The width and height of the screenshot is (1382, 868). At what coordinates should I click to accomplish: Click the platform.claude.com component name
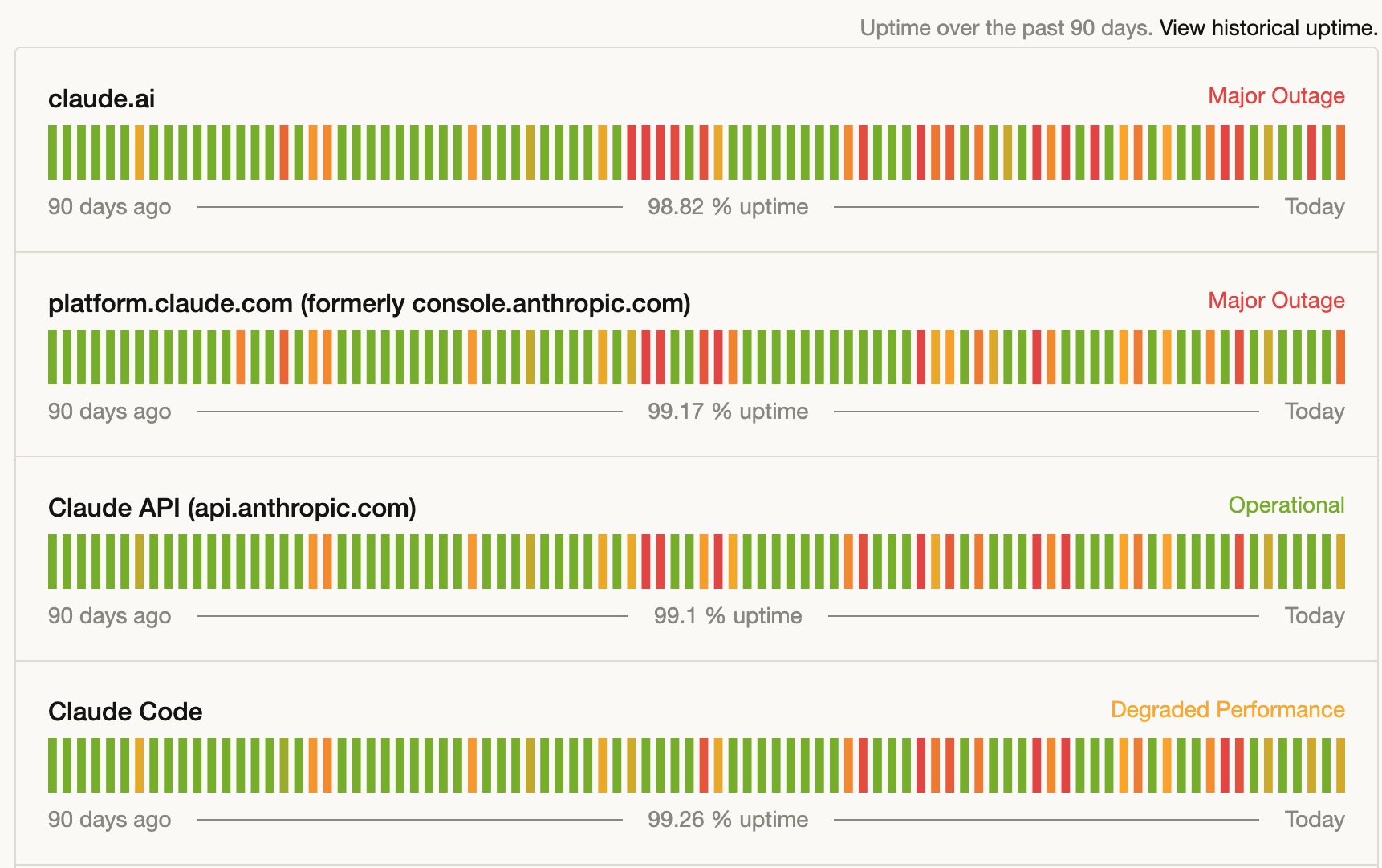369,303
